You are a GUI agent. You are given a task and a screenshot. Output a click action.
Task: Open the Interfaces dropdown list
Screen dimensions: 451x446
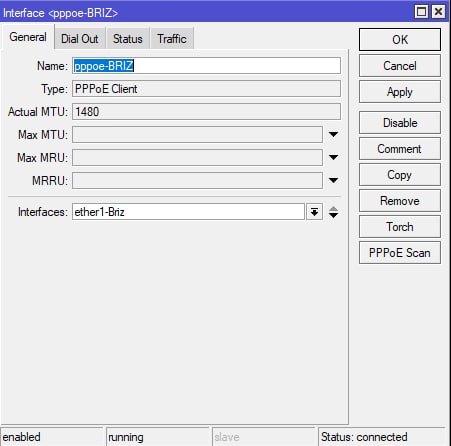pyautogui.click(x=314, y=212)
